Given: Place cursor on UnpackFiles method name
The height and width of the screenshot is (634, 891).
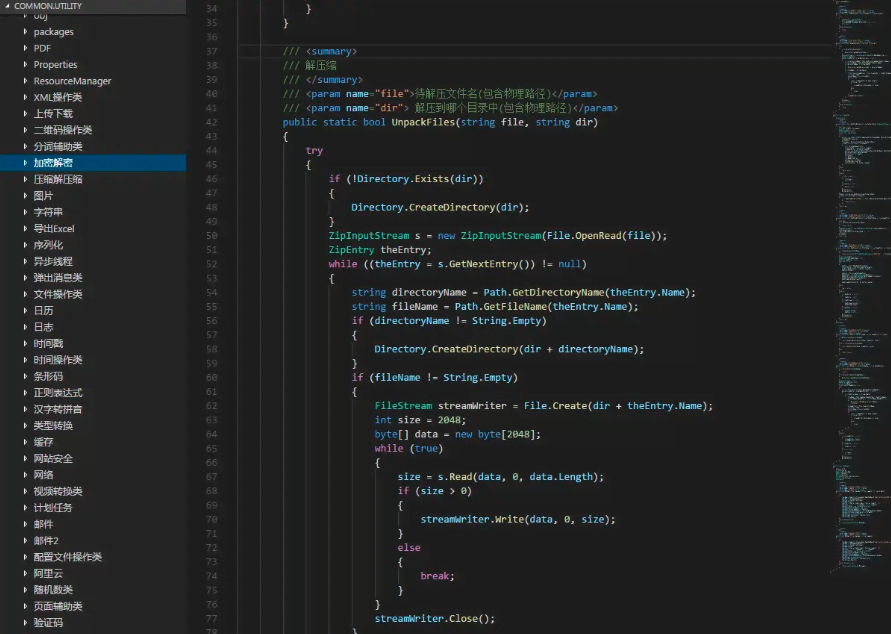Looking at the screenshot, I should click(x=423, y=122).
